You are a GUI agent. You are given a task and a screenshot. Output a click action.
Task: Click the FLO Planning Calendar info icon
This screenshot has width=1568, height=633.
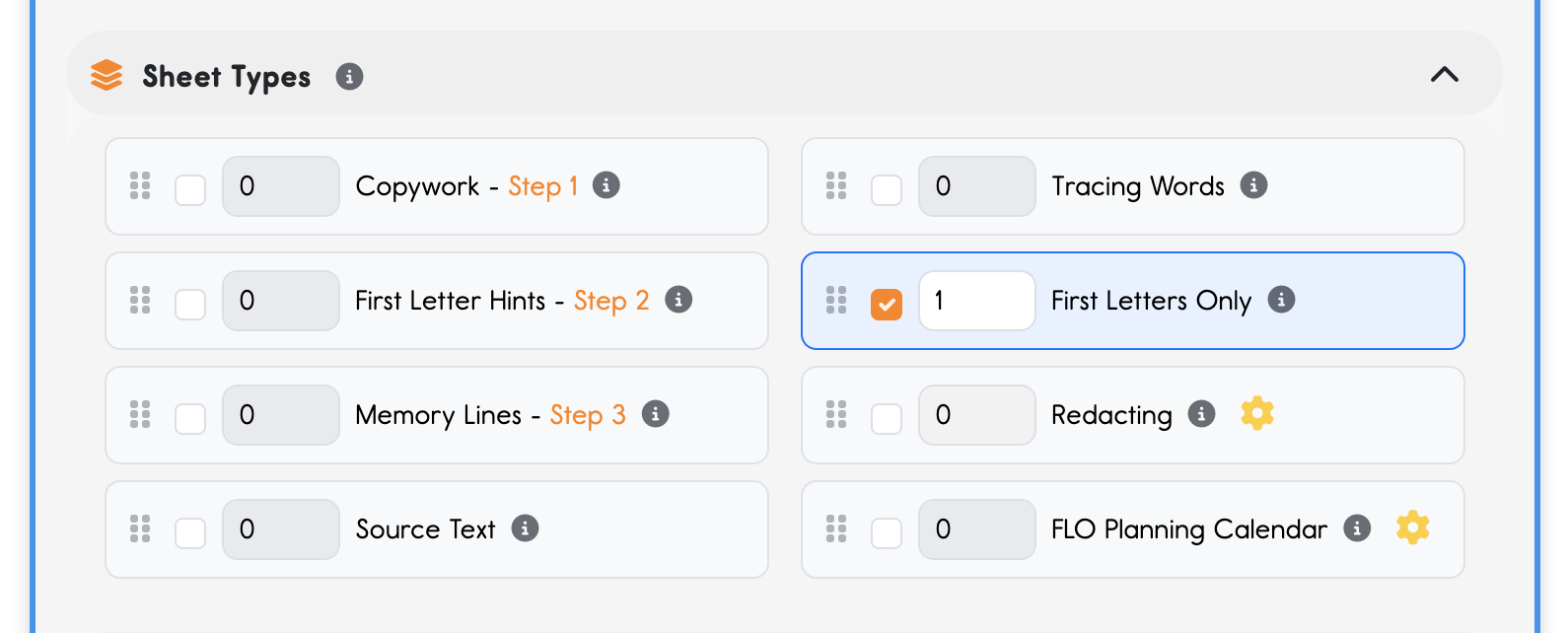[x=1357, y=528]
